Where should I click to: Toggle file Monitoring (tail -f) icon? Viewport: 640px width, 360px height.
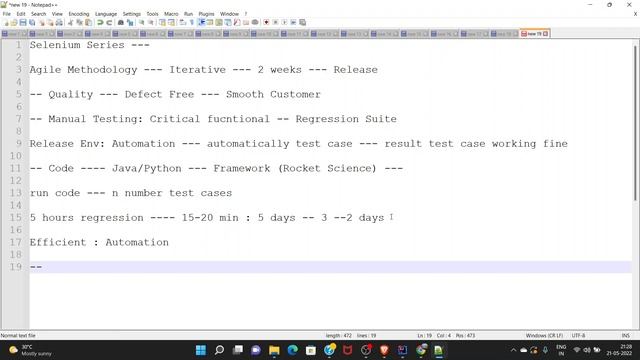coord(255,22)
